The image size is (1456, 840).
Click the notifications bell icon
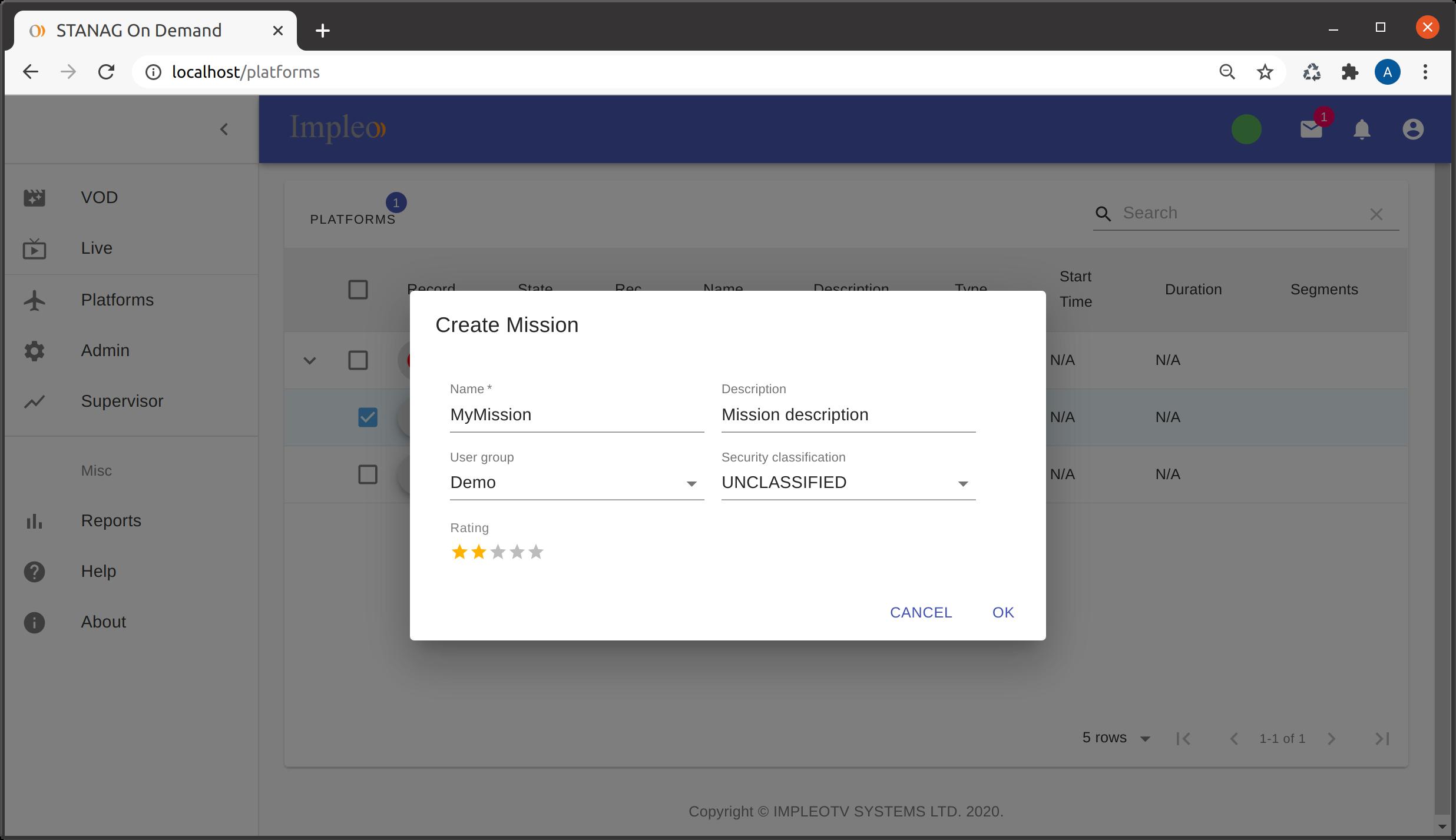1362,128
